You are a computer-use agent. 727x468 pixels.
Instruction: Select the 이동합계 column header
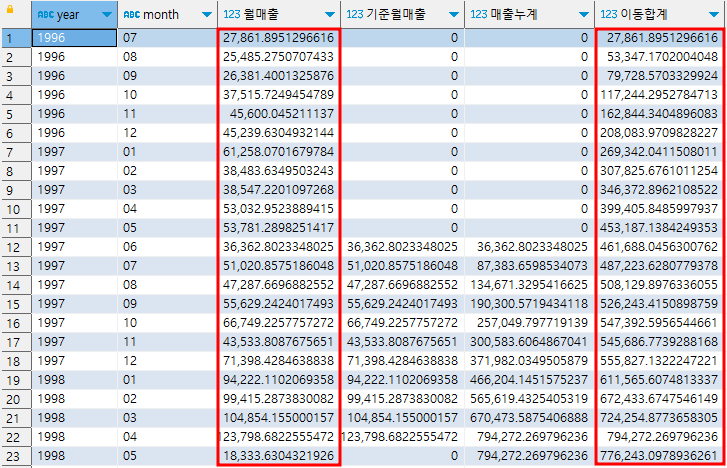[660, 14]
